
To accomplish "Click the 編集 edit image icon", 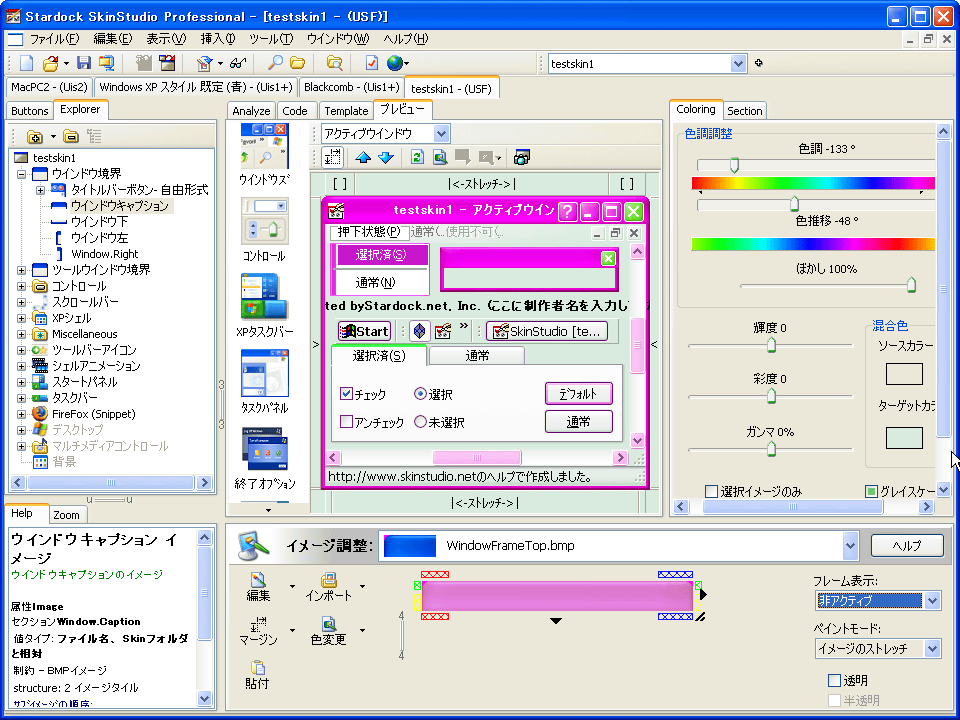I will (x=258, y=587).
